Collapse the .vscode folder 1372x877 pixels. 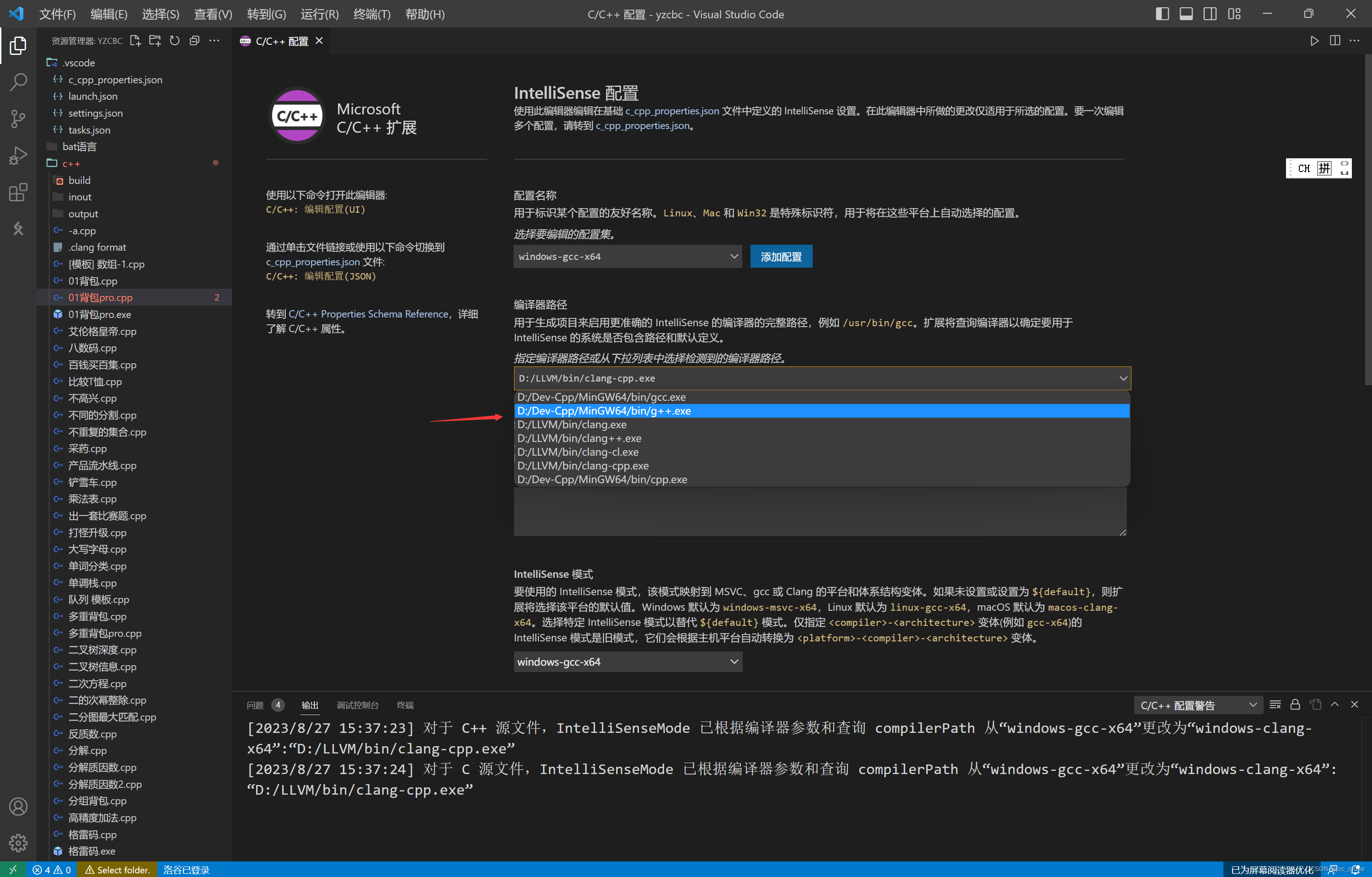134,63
